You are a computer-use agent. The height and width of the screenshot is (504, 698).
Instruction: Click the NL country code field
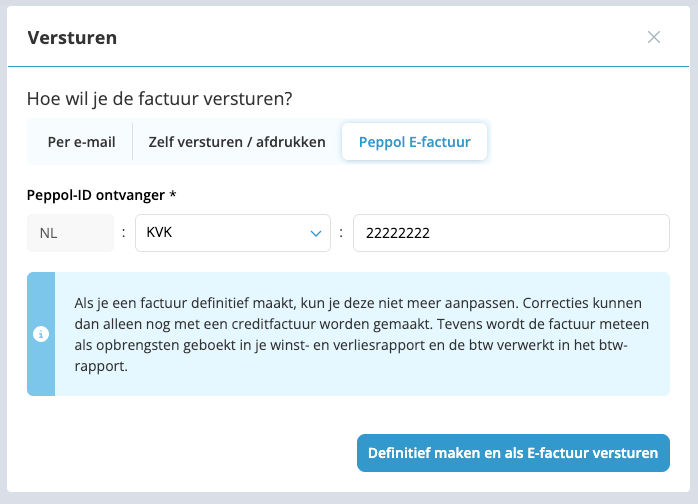[x=70, y=233]
